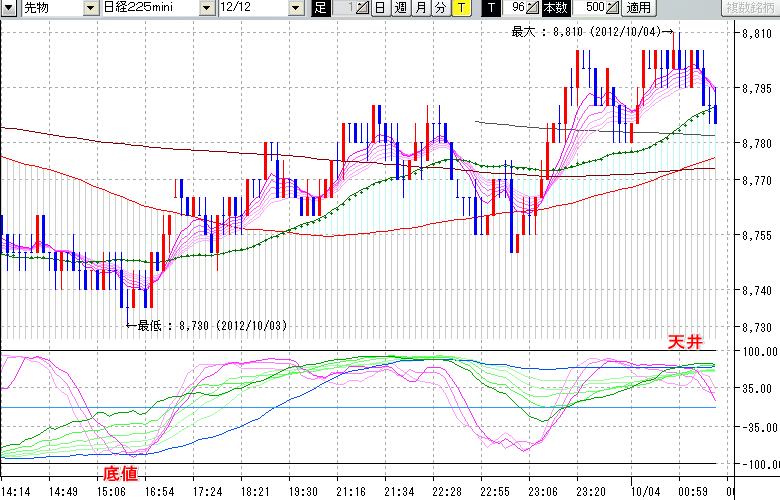Click the 本数 bar count label
Image resolution: width=780 pixels, height=500 pixels.
point(555,8)
